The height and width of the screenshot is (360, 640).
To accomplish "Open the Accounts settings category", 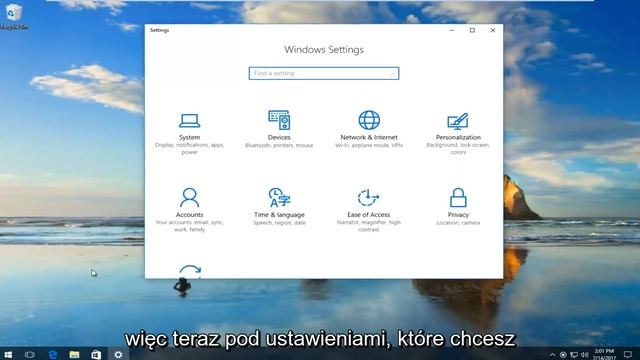I will point(189,210).
